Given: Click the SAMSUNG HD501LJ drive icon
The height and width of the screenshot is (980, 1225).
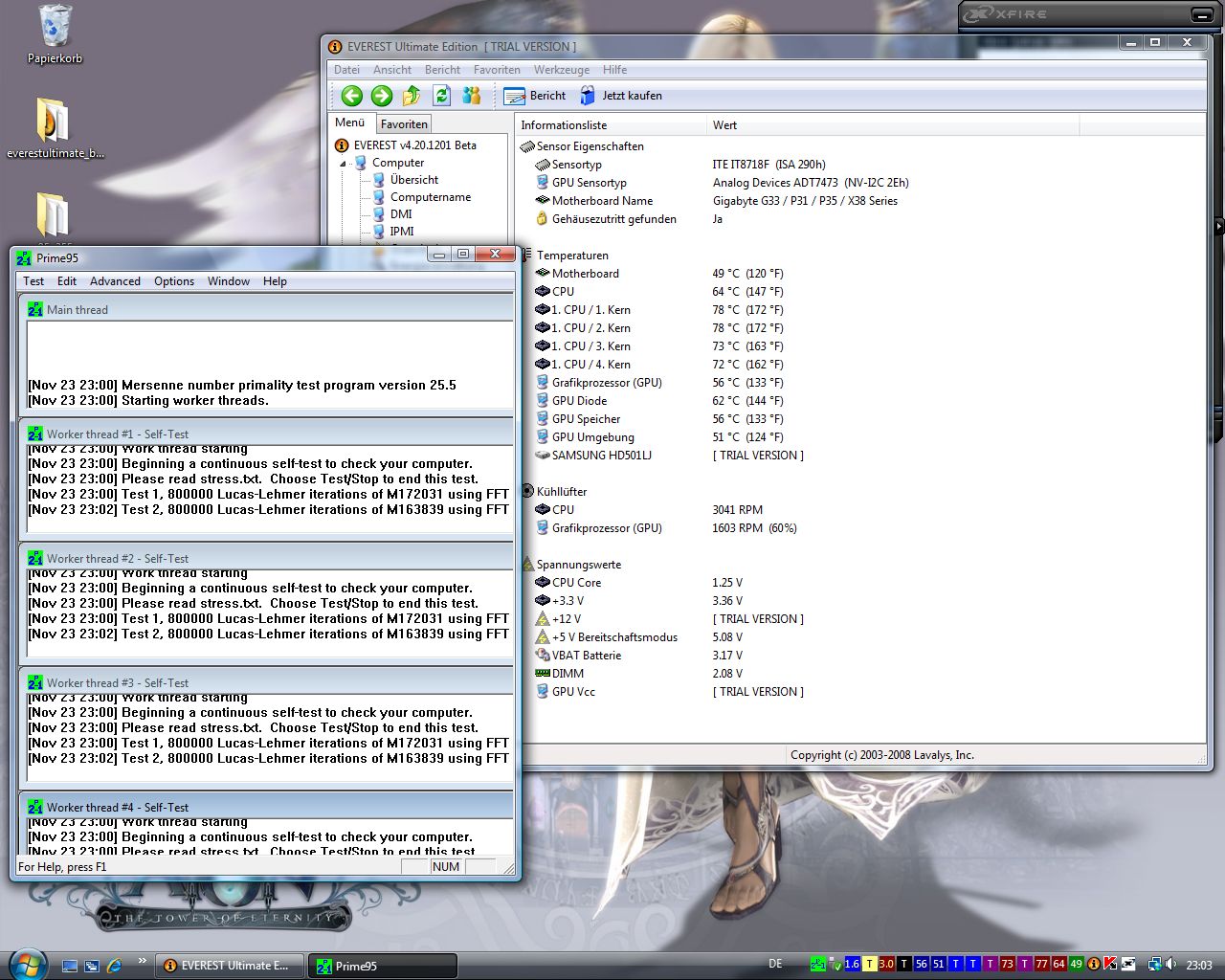Looking at the screenshot, I should pos(542,456).
